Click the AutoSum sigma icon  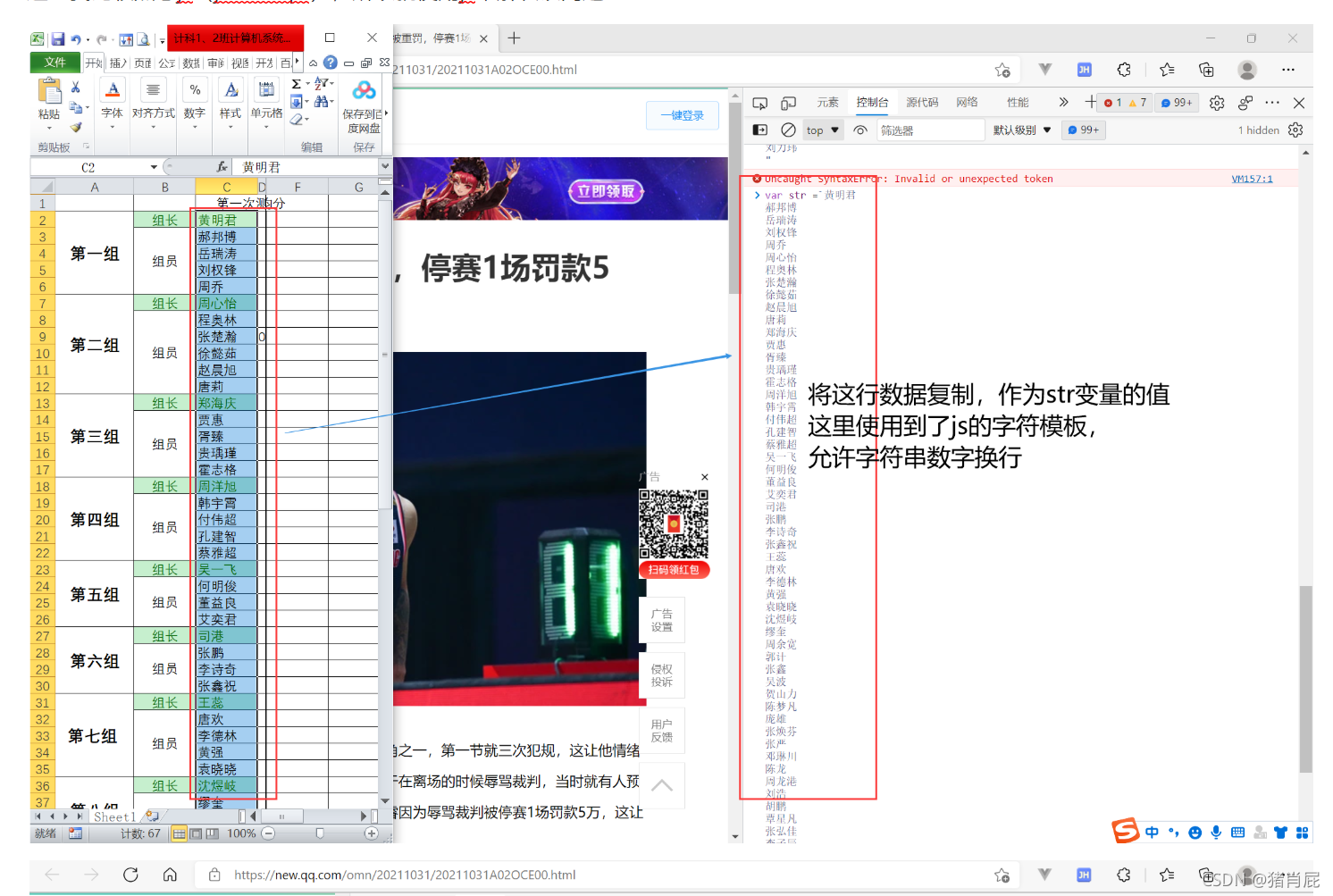[x=297, y=84]
